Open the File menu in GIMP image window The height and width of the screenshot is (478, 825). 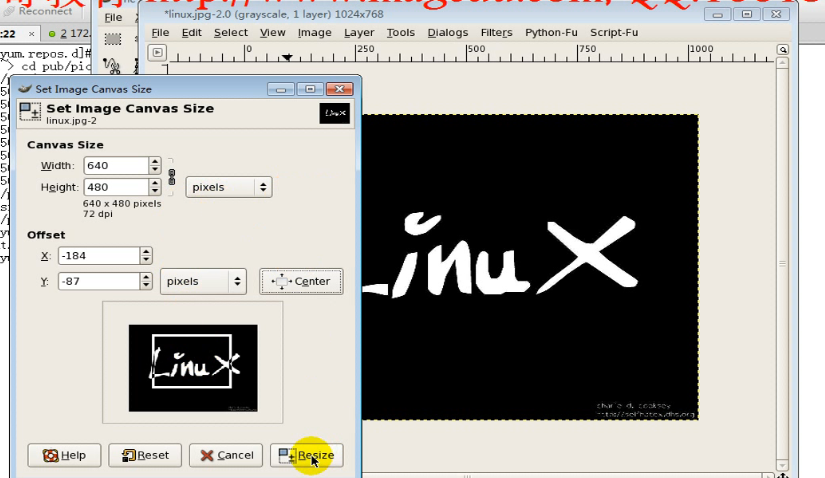tap(160, 33)
